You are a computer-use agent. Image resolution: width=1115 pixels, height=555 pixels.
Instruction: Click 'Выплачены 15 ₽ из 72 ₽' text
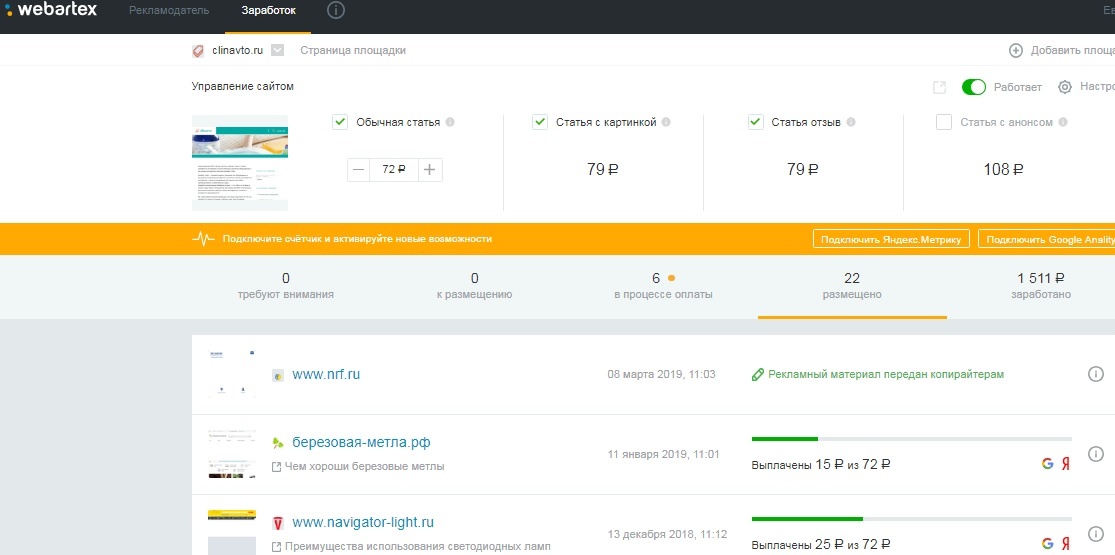821,465
